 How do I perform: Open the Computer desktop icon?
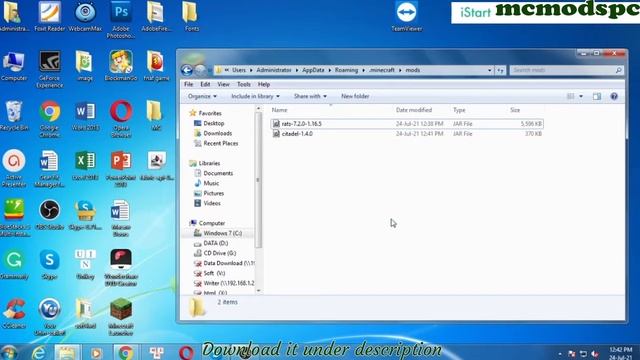pyautogui.click(x=14, y=66)
